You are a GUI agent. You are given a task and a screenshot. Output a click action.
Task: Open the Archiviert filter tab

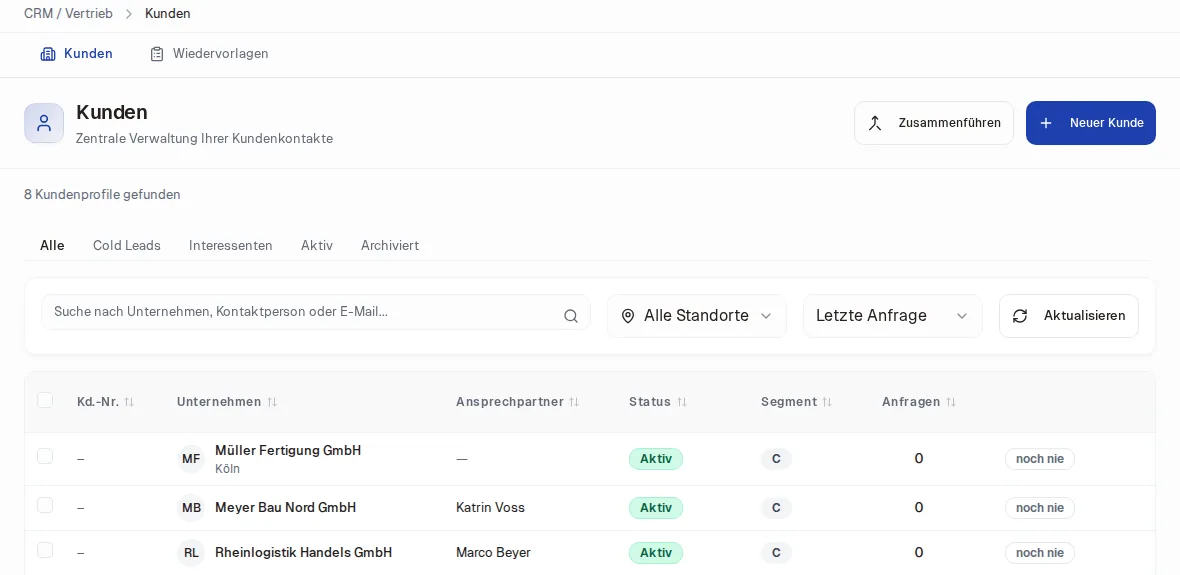click(x=390, y=245)
